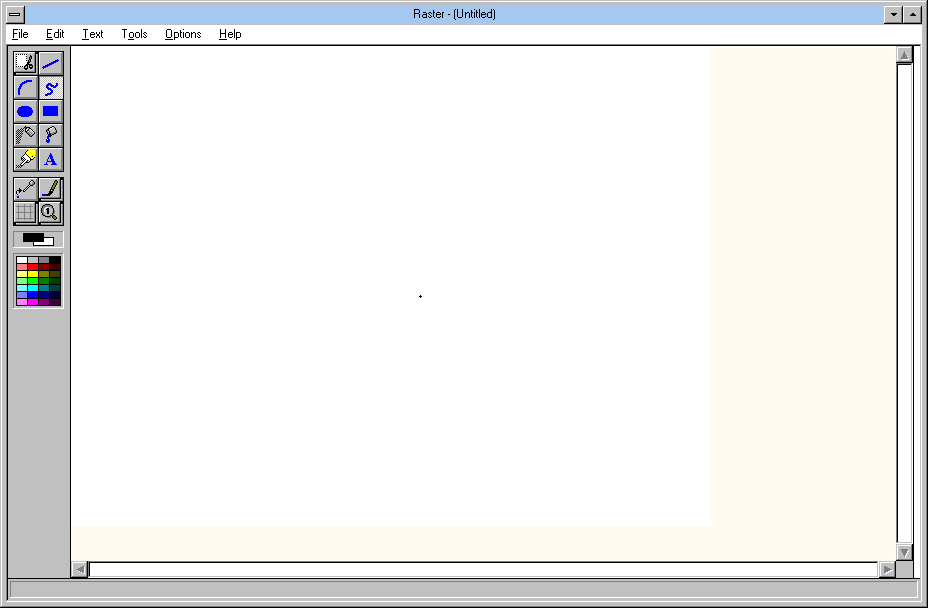
Task: Open the window control menu box
Action: pos(15,14)
